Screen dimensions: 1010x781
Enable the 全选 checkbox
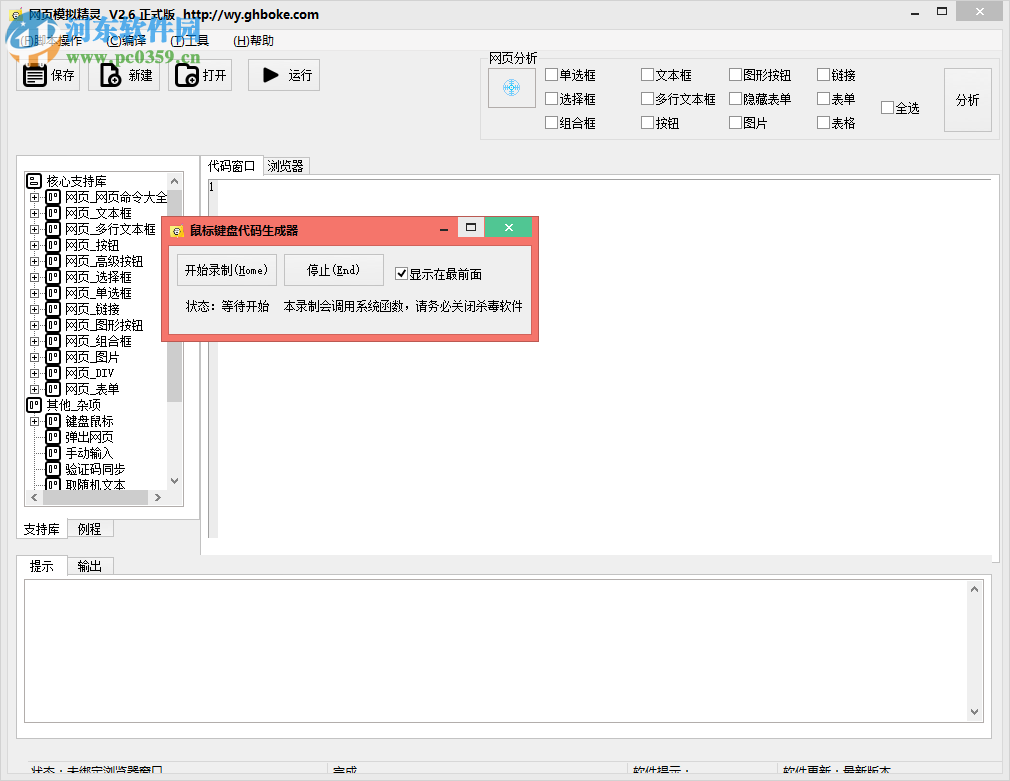point(887,107)
